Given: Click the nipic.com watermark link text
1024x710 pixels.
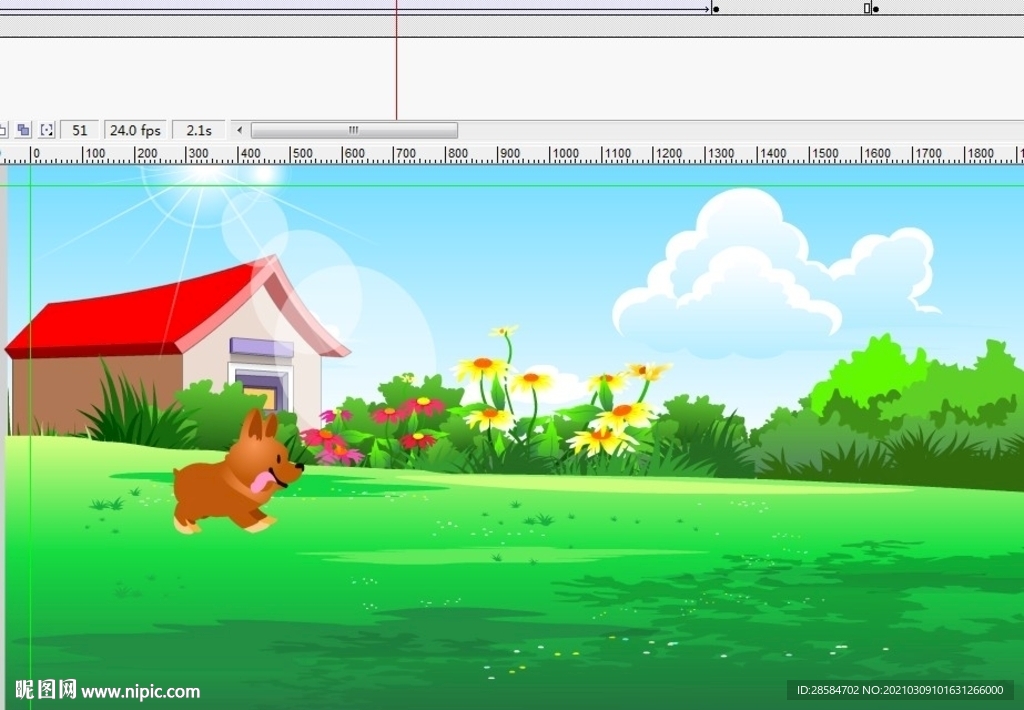Looking at the screenshot, I should (x=140, y=691).
